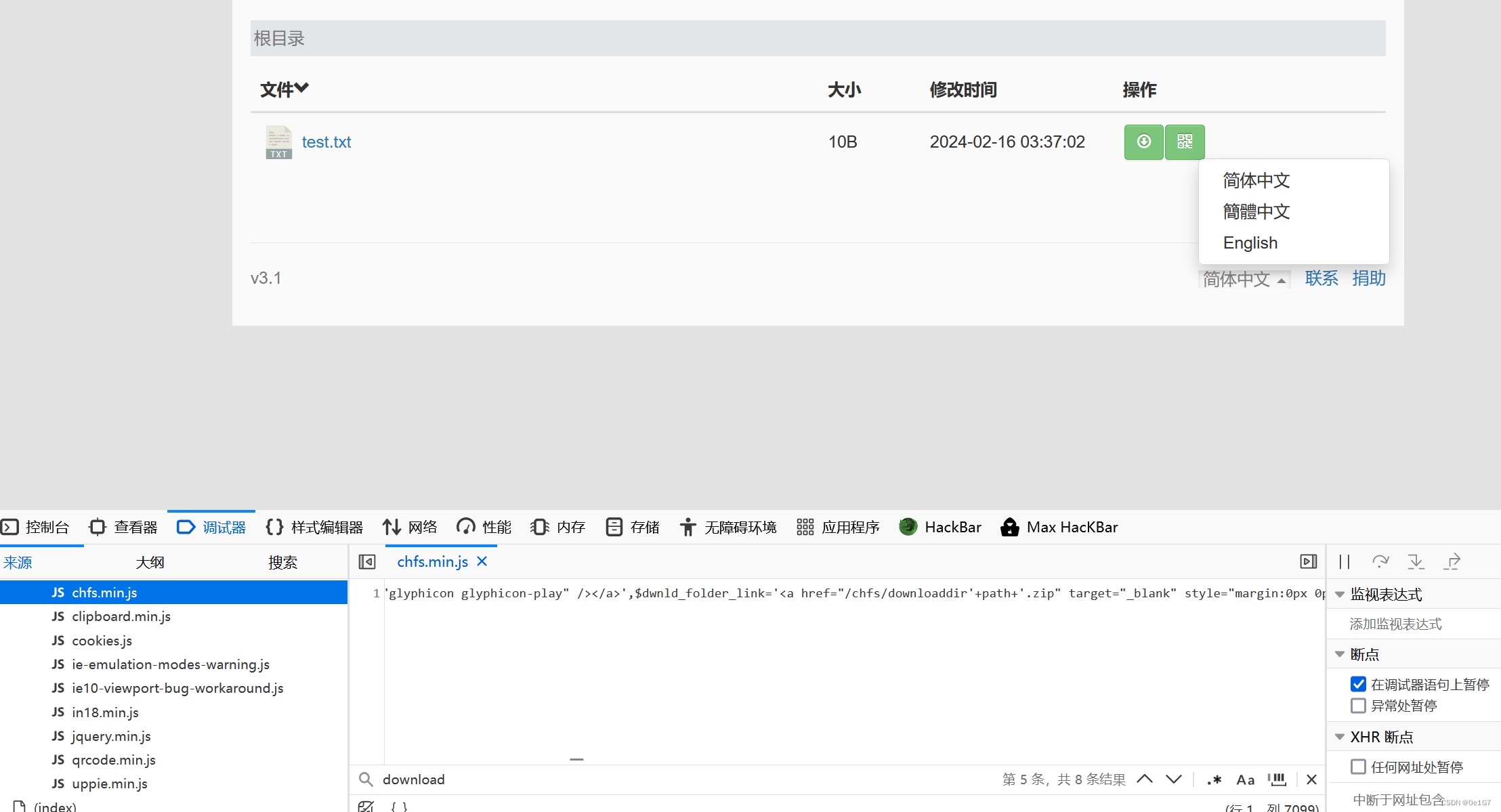Open the test.txt file link
Screen dimensions: 1501x812
326,142
